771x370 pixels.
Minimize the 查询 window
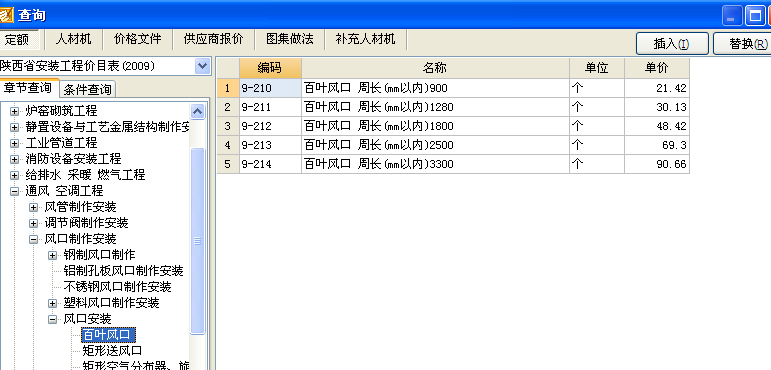pos(732,16)
